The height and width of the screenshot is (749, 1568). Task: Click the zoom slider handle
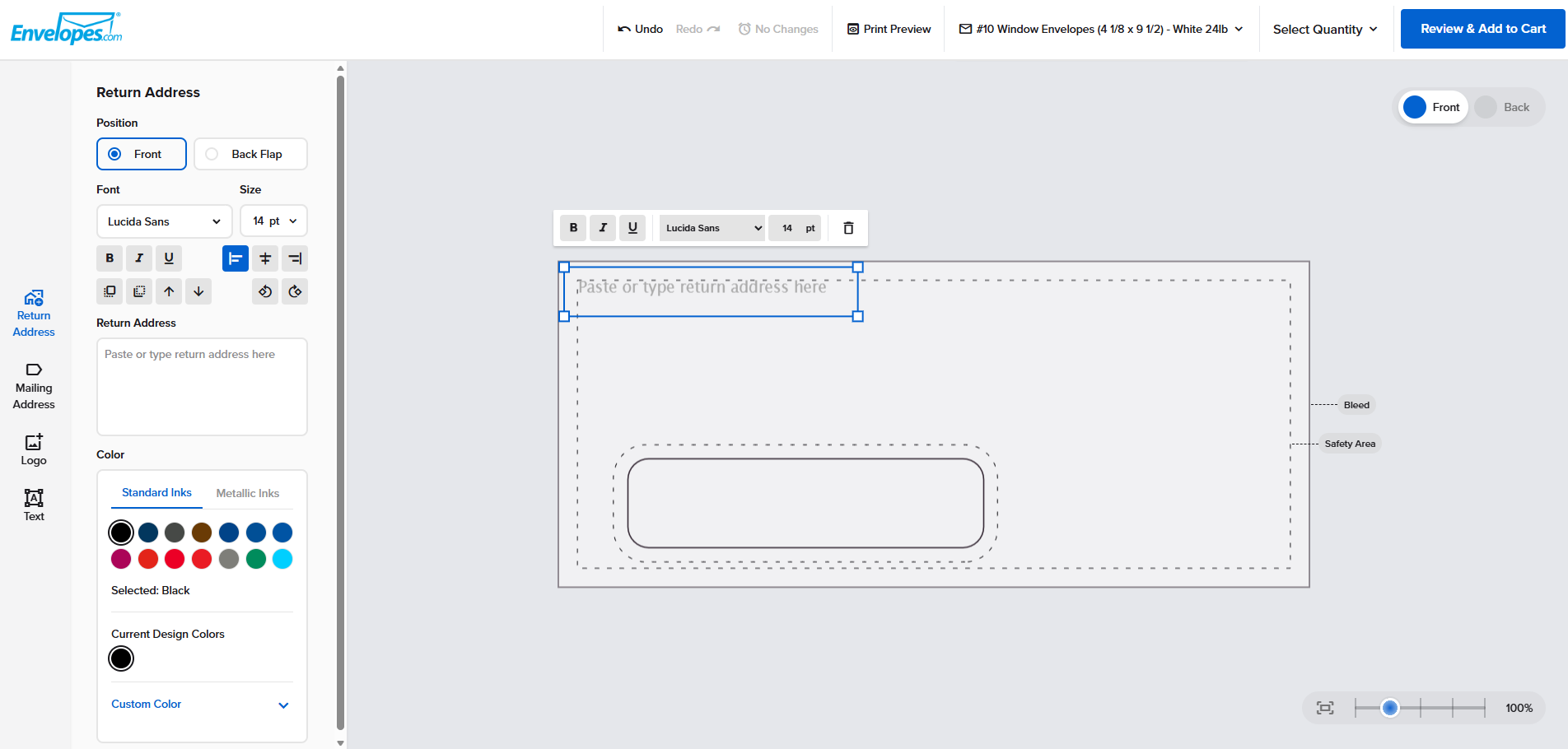(1390, 708)
